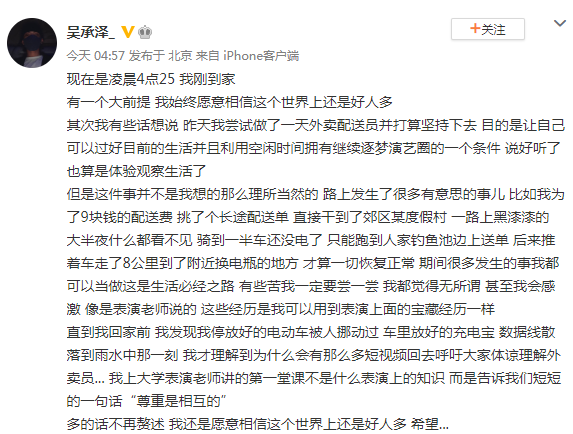Screen dimensions: 573x434
Task: Click the line starting 有一个大前提
Action: (x=229, y=102)
